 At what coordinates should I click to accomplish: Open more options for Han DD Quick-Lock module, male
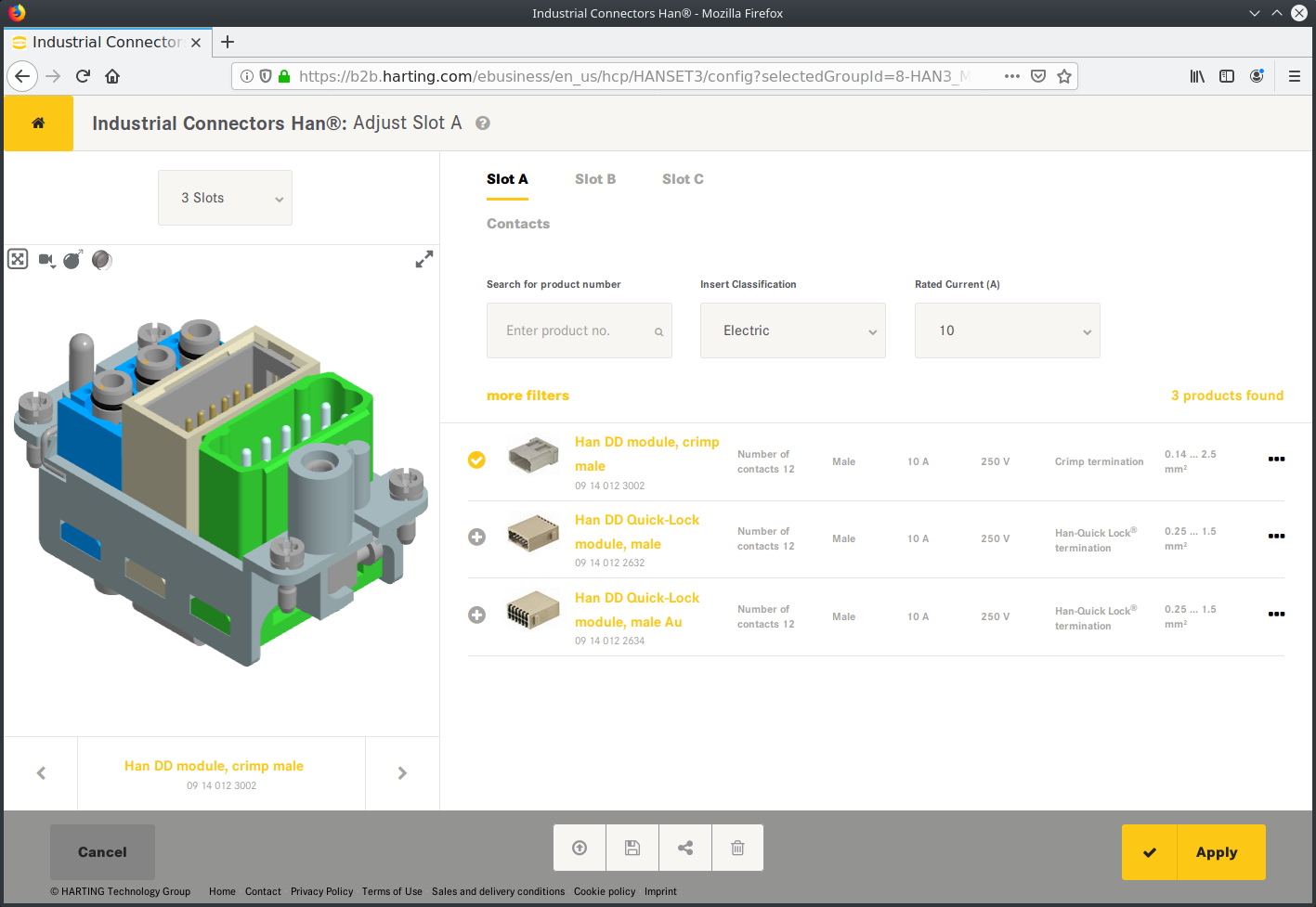pyautogui.click(x=1277, y=536)
